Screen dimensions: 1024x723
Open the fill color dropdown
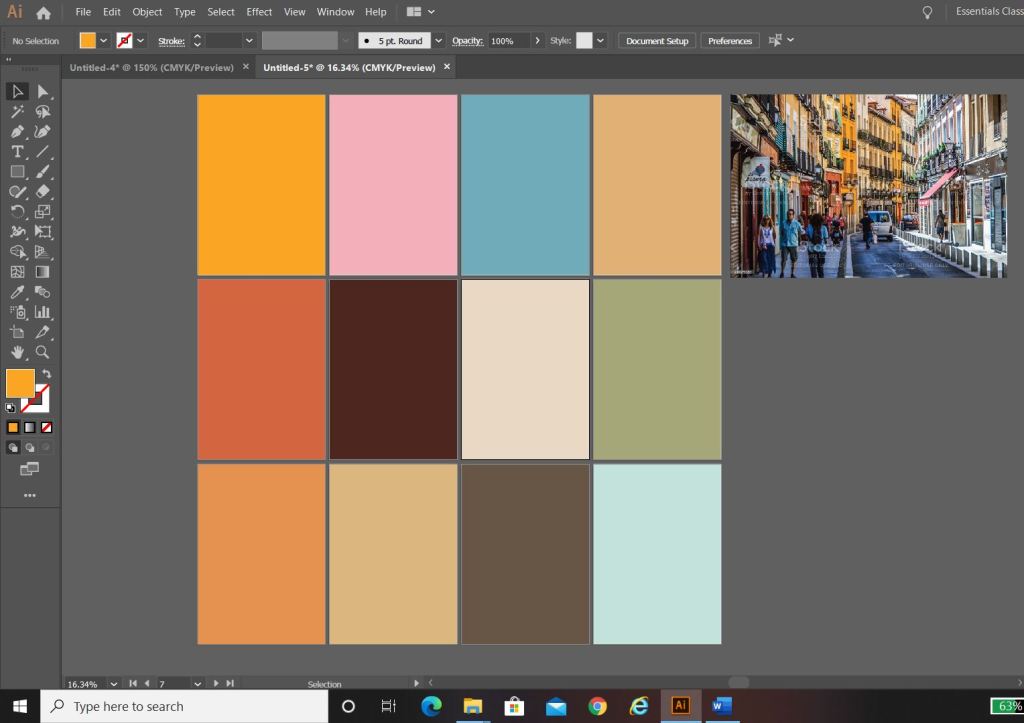(103, 41)
